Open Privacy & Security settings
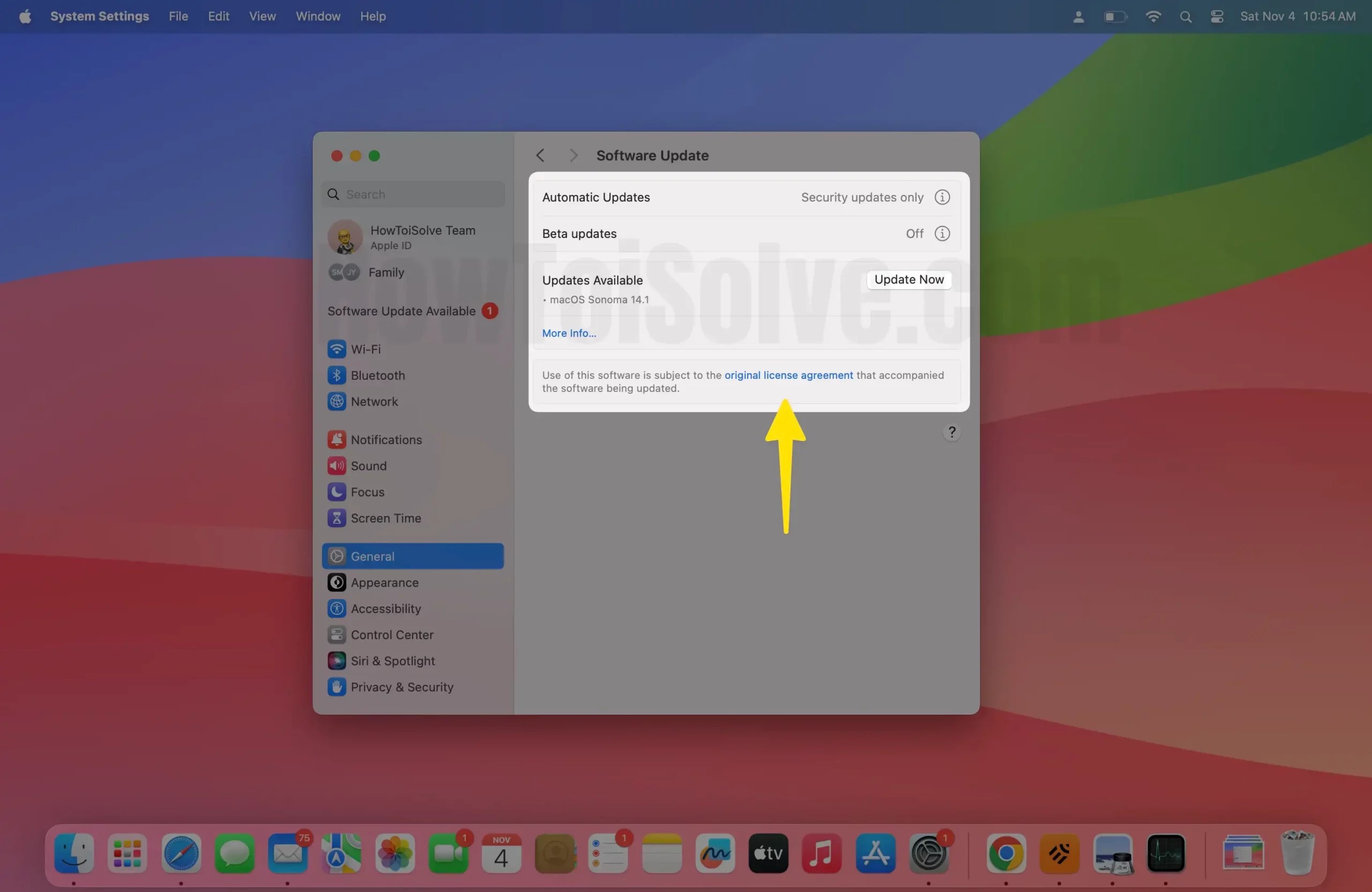 tap(402, 687)
